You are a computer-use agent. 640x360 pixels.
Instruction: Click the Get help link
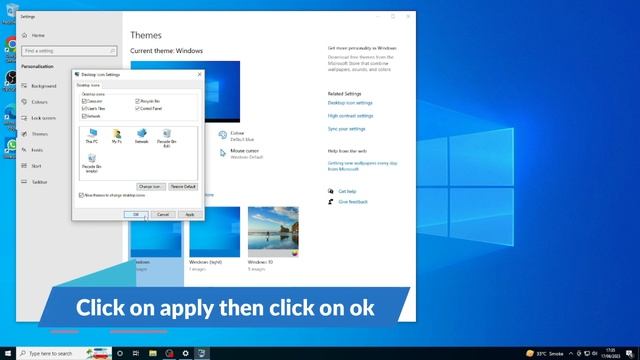point(347,191)
